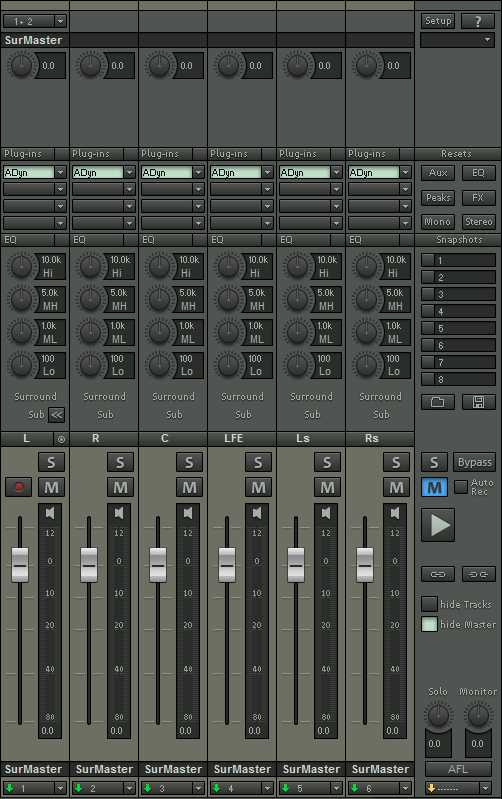Check the hide Tracks checkbox
Viewport: 502px width, 799px height.
coord(429,604)
